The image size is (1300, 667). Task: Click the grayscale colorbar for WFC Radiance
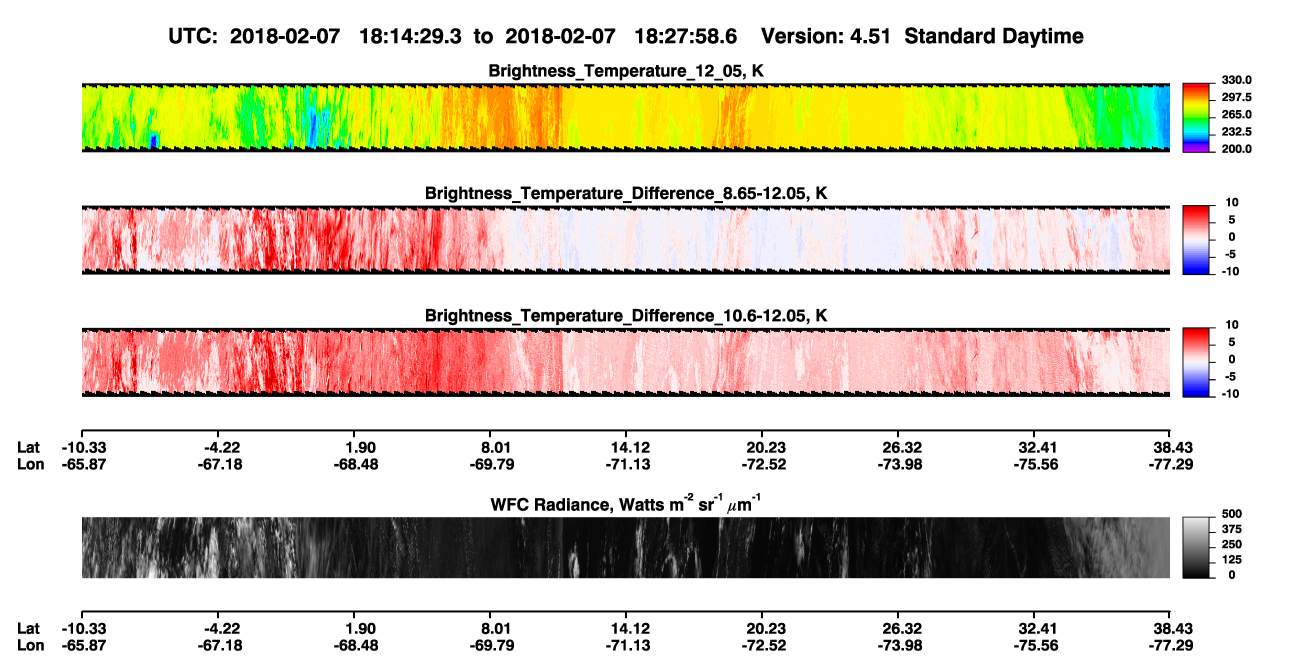click(x=1197, y=546)
